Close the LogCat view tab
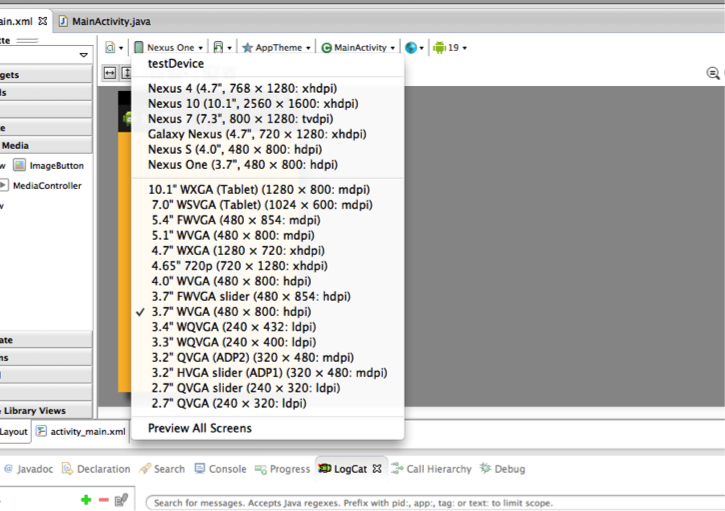 377,468
